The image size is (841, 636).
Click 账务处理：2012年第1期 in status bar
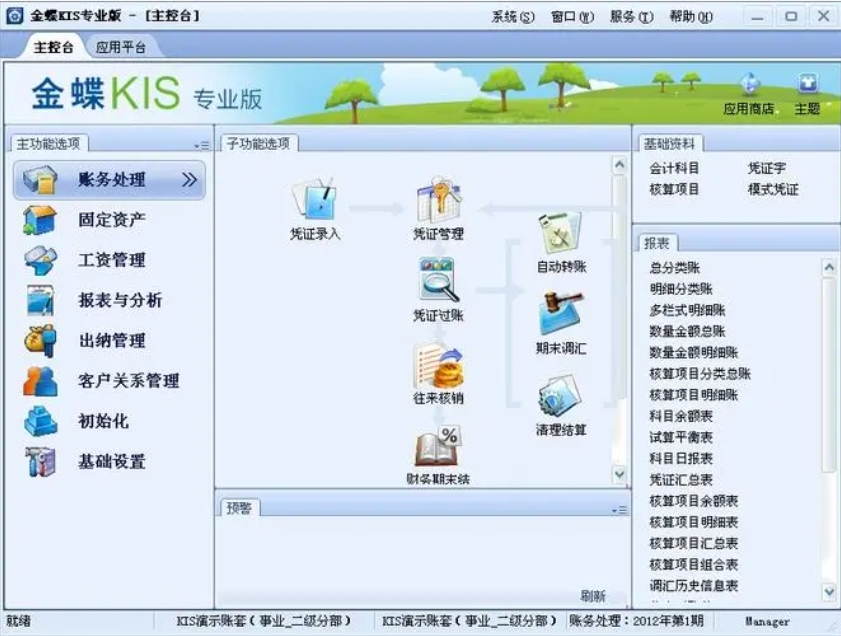coord(637,622)
